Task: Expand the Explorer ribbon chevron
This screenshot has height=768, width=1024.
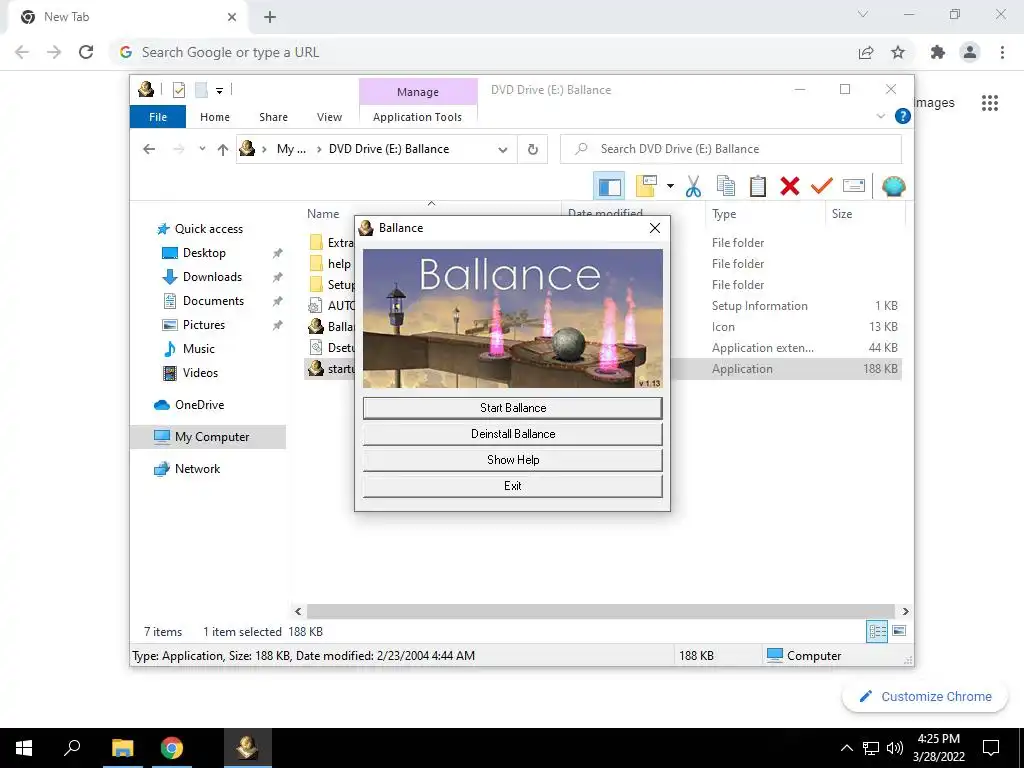Action: [880, 116]
